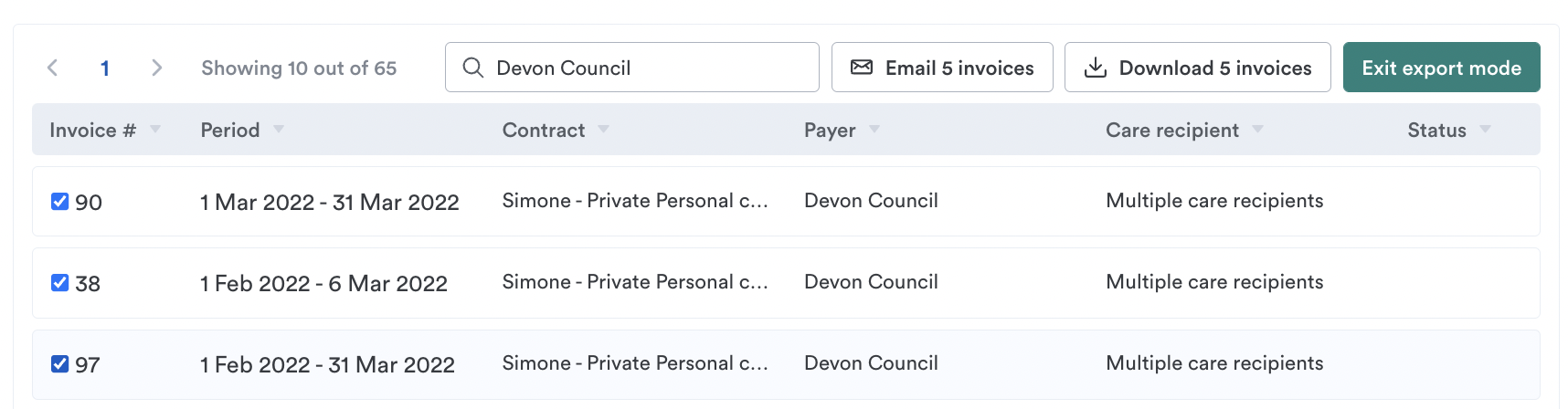Click the download tray icon
This screenshot has width=1568, height=409.
1095,68
